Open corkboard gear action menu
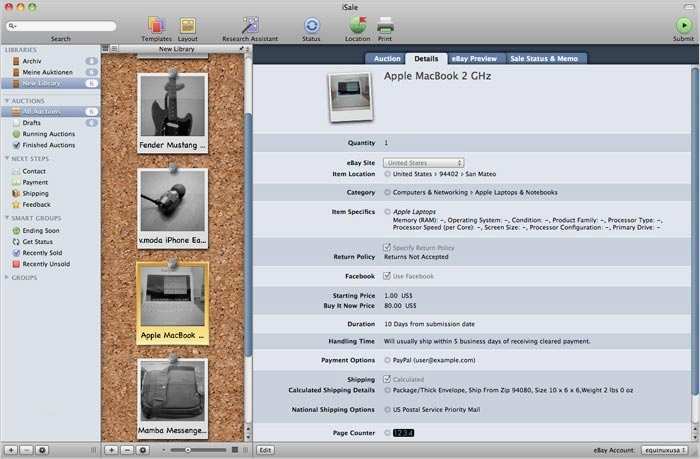This screenshot has width=700, height=459. coord(143,450)
